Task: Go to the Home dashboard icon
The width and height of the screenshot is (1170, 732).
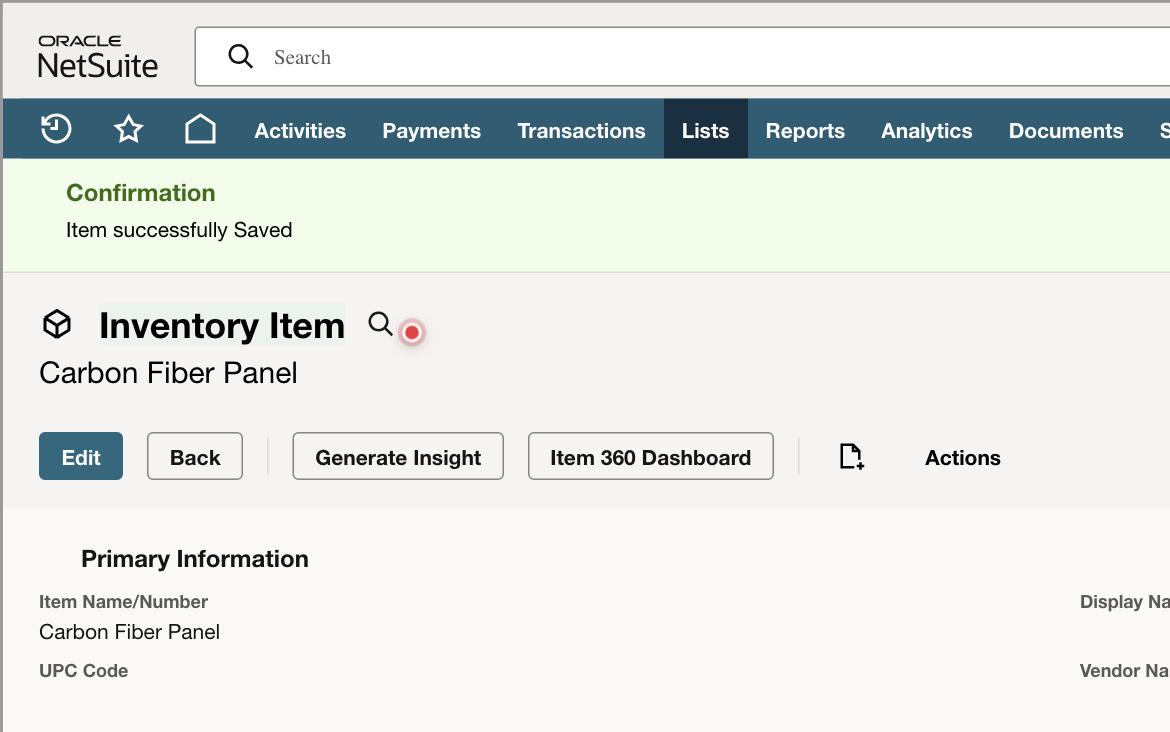Action: pos(200,129)
